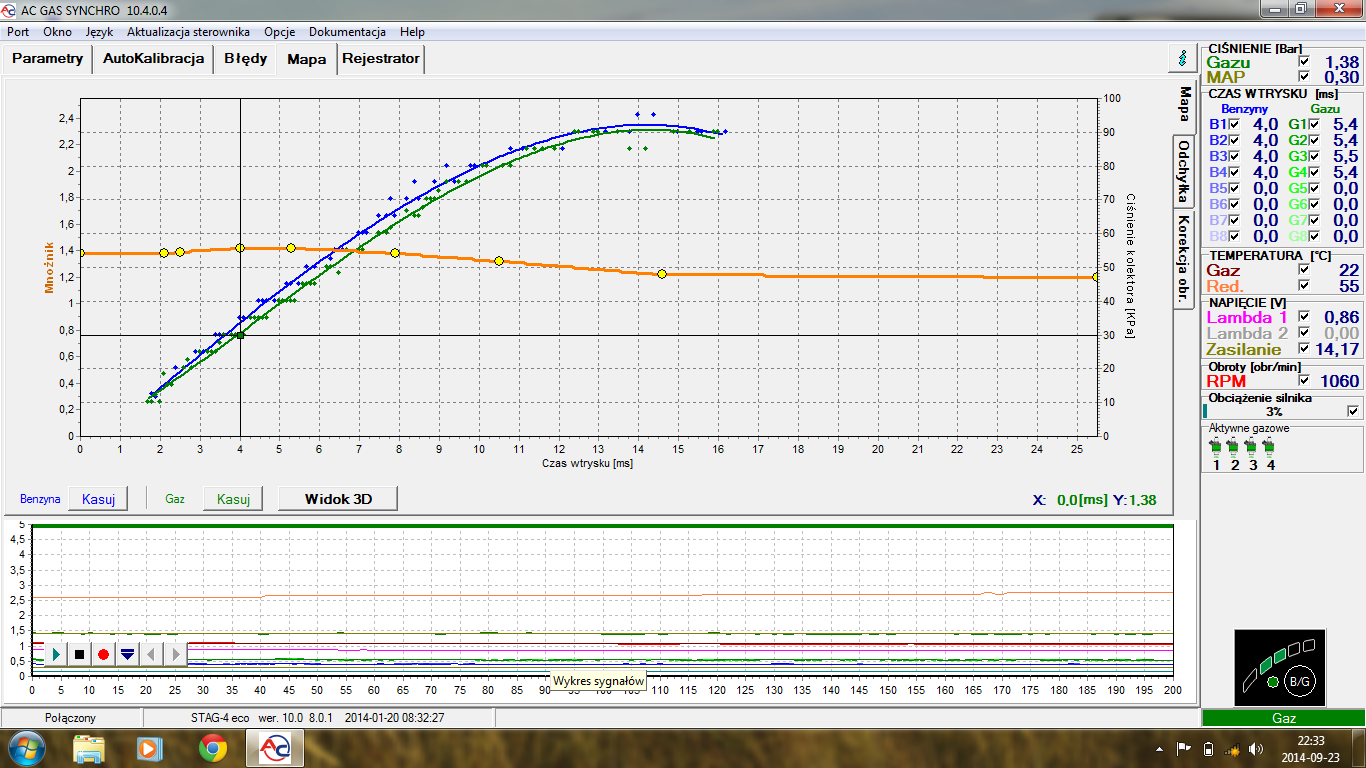Open the Okno menu

(x=57, y=32)
